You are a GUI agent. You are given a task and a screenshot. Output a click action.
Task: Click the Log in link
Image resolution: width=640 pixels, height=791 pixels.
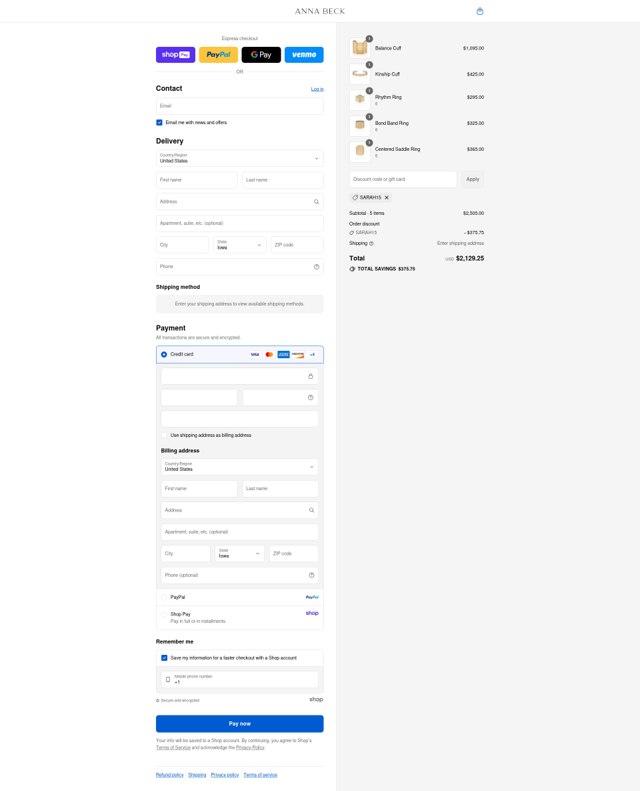click(x=317, y=89)
